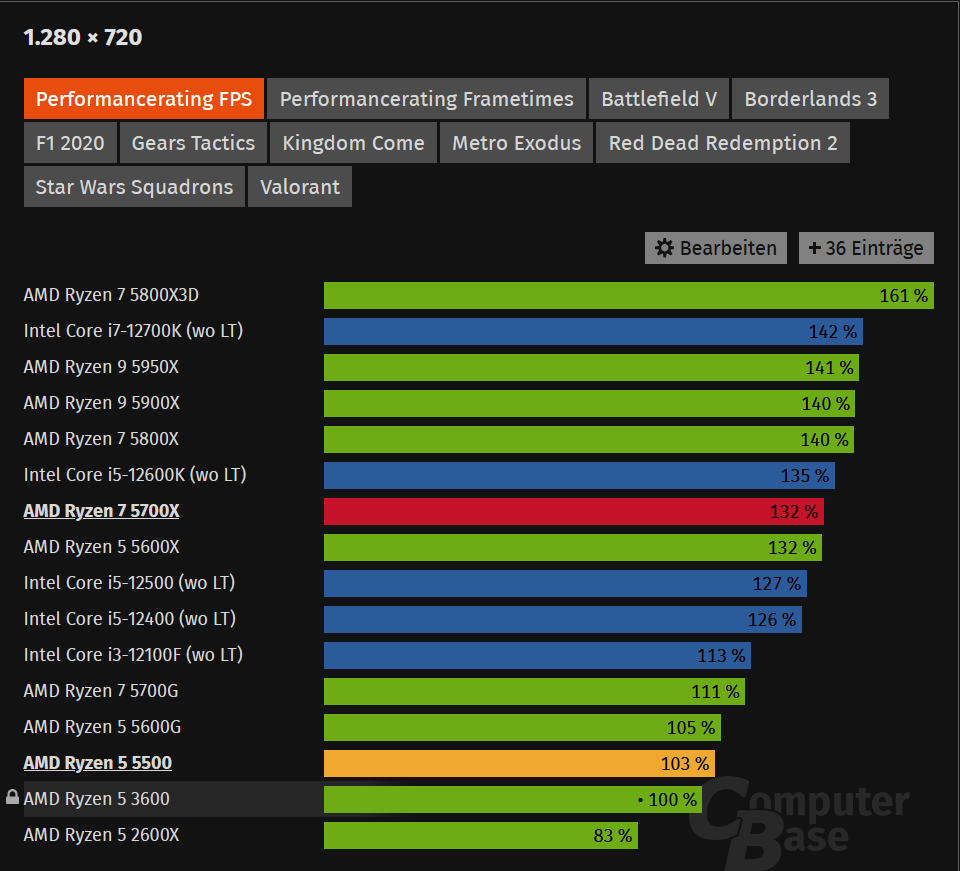Click the Intel Core i3-12100F 113 % bar
This screenshot has width=960, height=871.
[537, 656]
